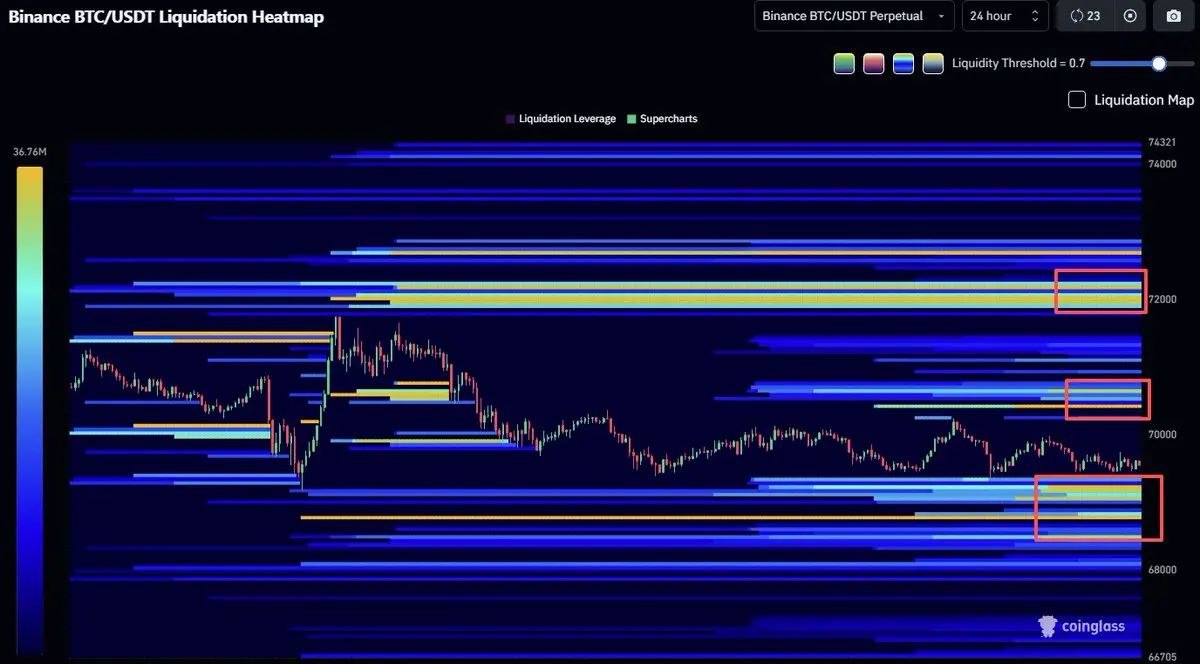Choose the green-to-blue gradient color theme swatch
Image resolution: width=1200 pixels, height=664 pixels.
[844, 63]
